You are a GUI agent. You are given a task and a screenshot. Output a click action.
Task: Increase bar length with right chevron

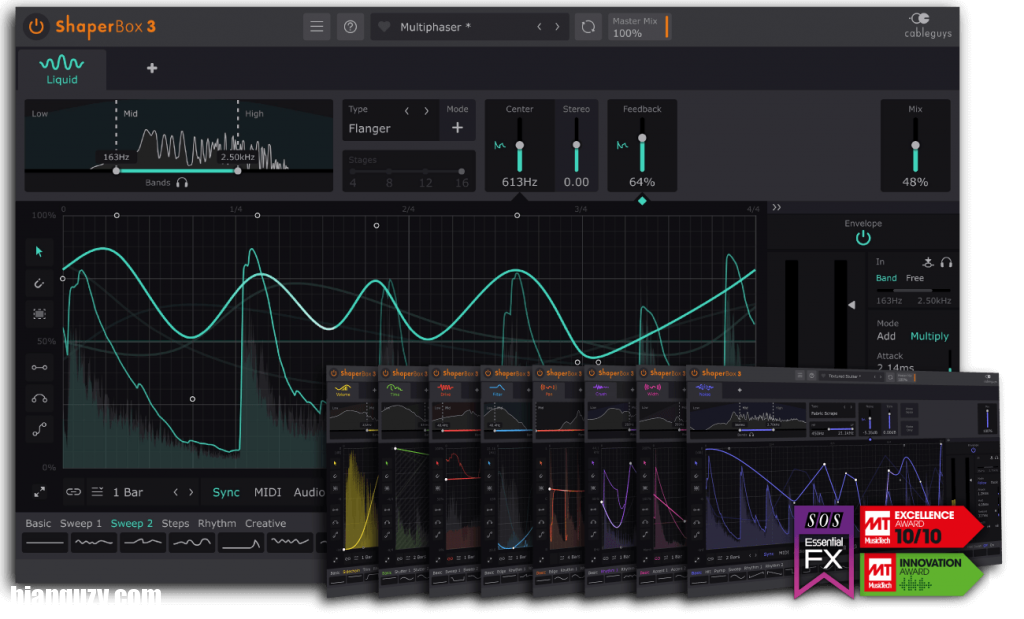(191, 492)
